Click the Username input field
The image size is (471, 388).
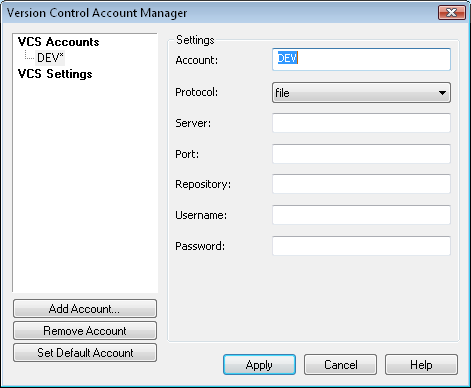[361, 215]
